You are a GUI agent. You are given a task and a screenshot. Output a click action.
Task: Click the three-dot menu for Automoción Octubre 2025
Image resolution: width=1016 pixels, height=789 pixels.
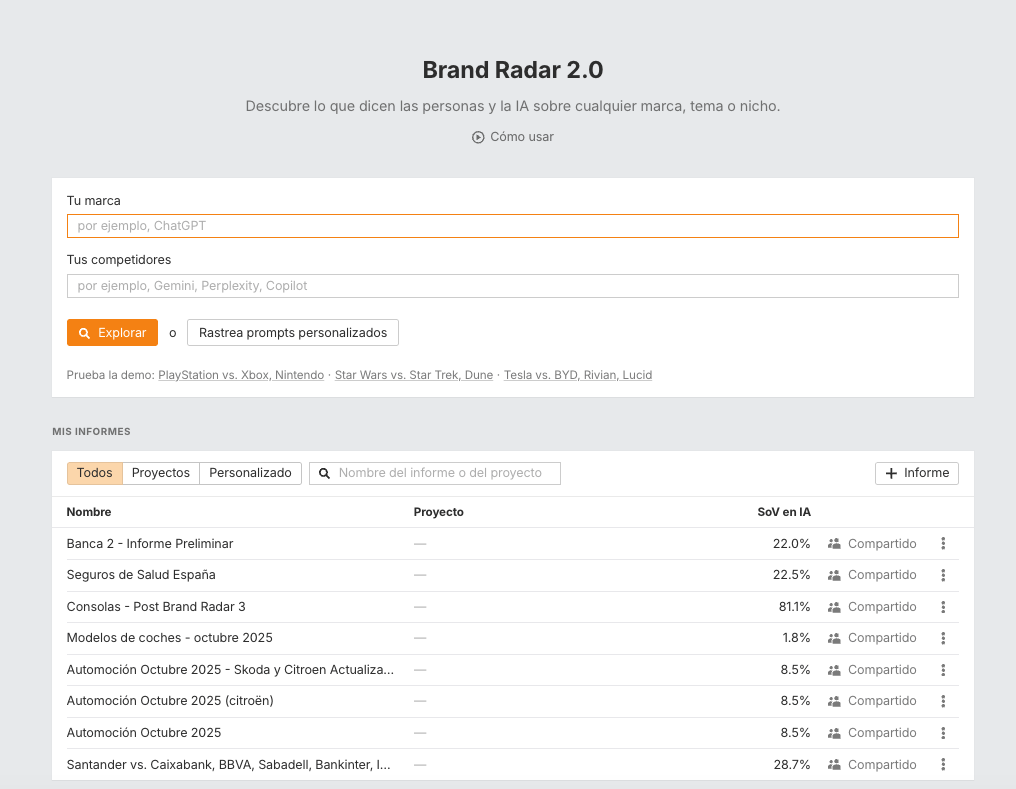(942, 732)
